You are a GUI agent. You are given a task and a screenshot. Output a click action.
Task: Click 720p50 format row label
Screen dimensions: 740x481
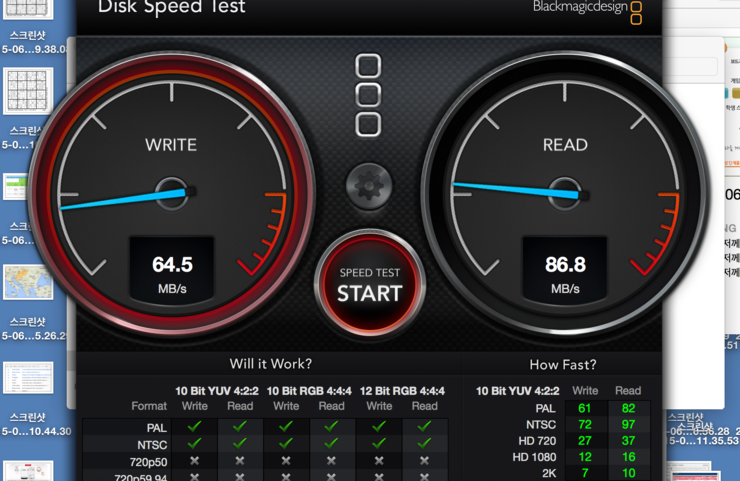(x=149, y=462)
